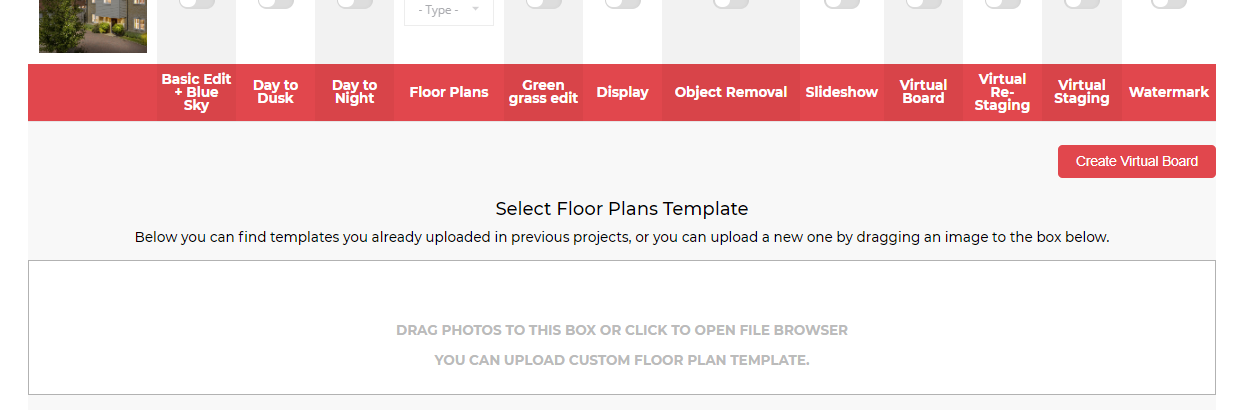Enable the Day to Dusk toggle

pos(275,3)
